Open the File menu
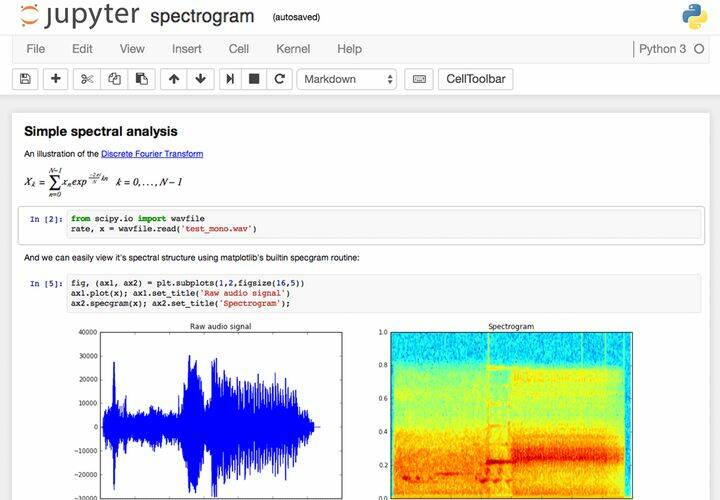The width and height of the screenshot is (720, 500). coord(36,49)
